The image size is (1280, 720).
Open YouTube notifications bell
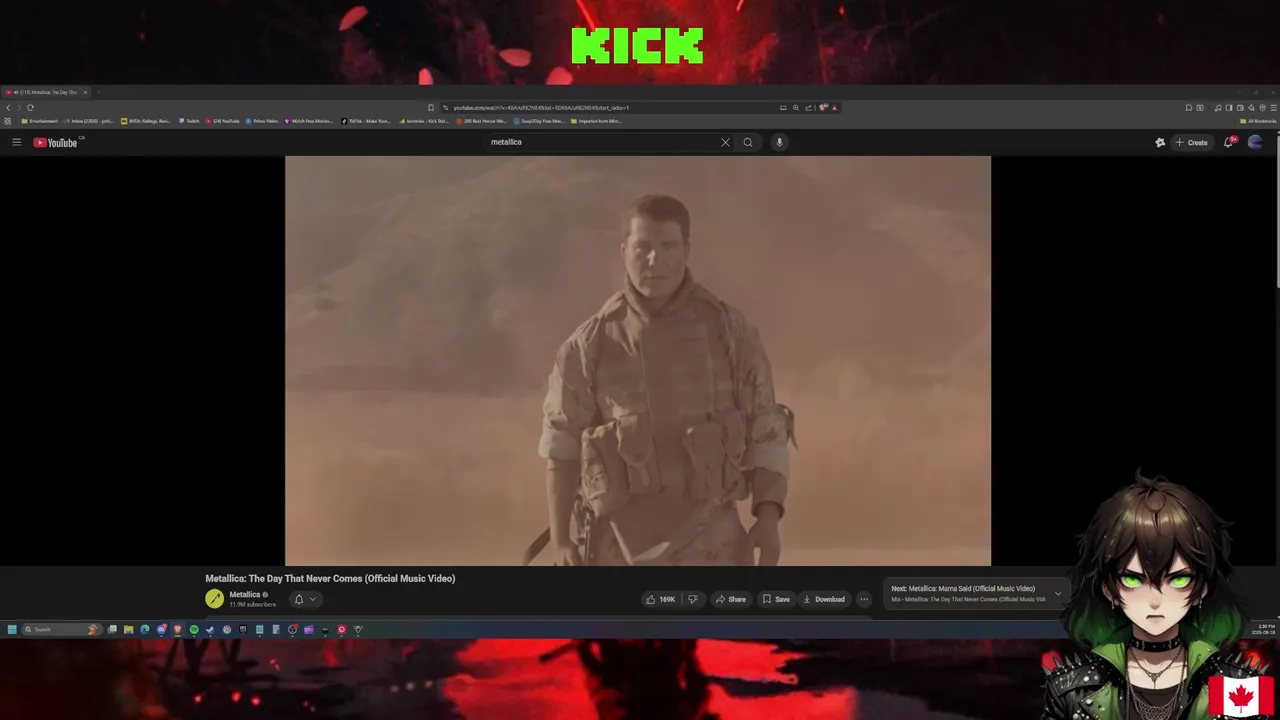point(1229,142)
